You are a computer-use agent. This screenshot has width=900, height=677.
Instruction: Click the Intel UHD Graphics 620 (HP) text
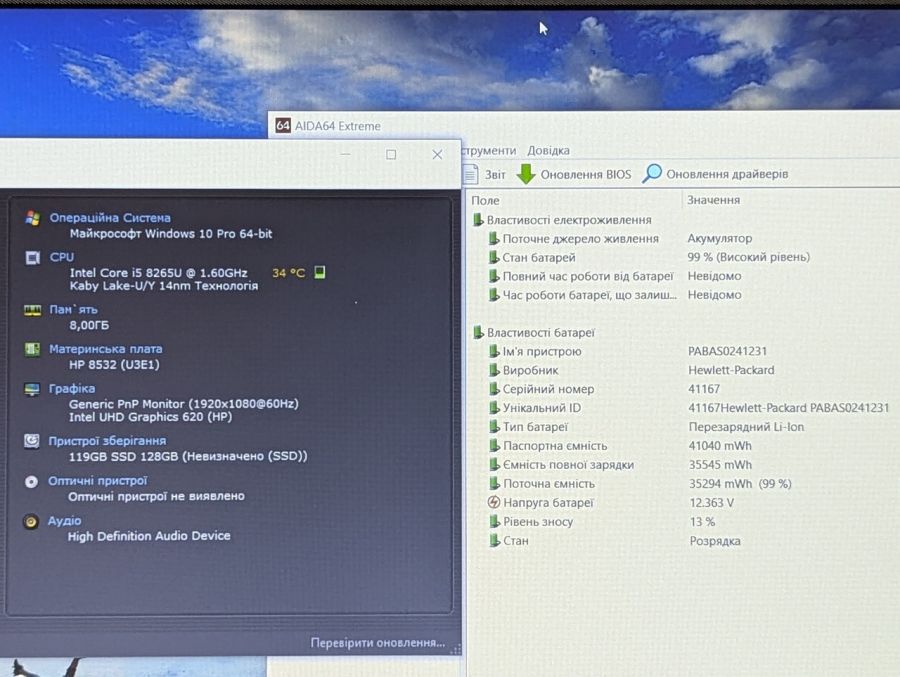pos(150,417)
